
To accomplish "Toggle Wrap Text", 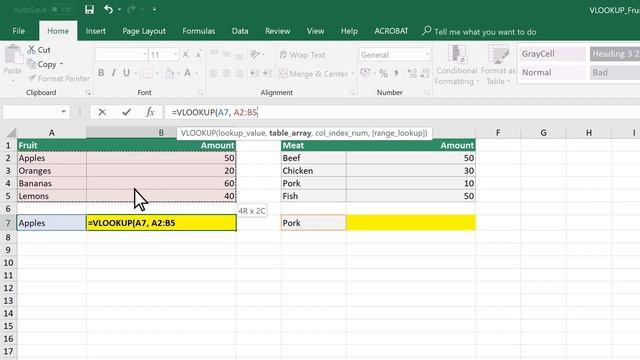I will click(302, 55).
